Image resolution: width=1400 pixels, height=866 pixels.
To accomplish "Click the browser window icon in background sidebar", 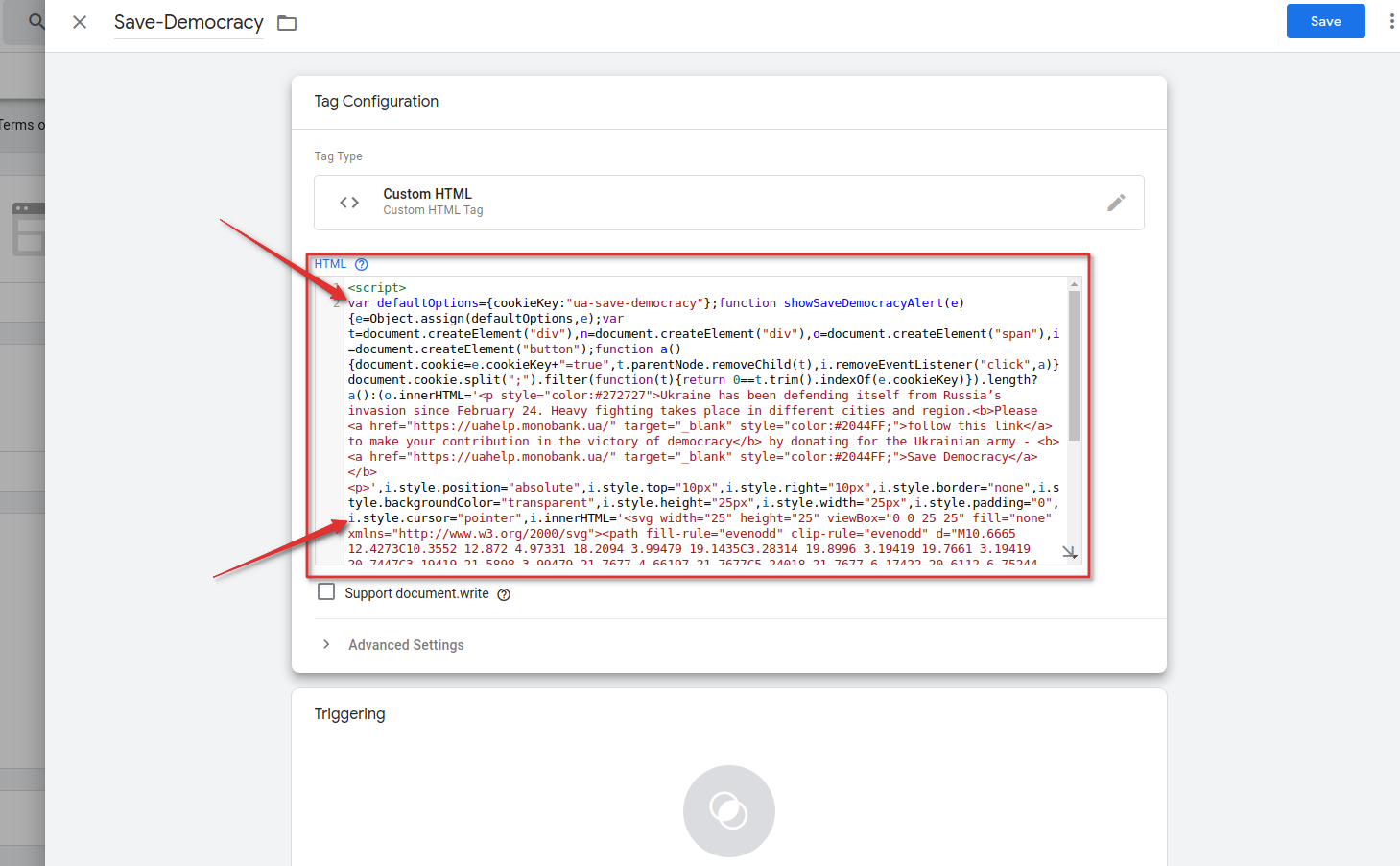I will coord(28,229).
